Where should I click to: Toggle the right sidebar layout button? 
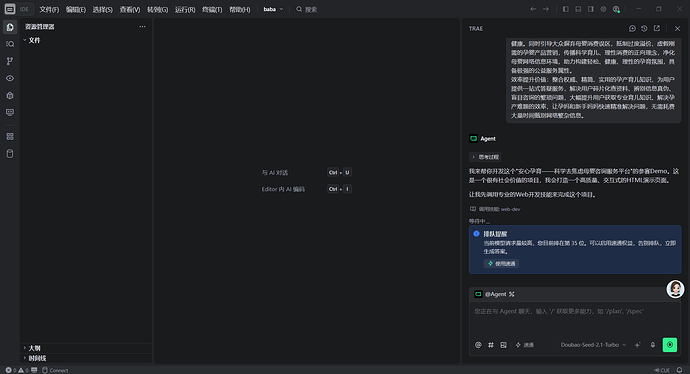[x=591, y=9]
